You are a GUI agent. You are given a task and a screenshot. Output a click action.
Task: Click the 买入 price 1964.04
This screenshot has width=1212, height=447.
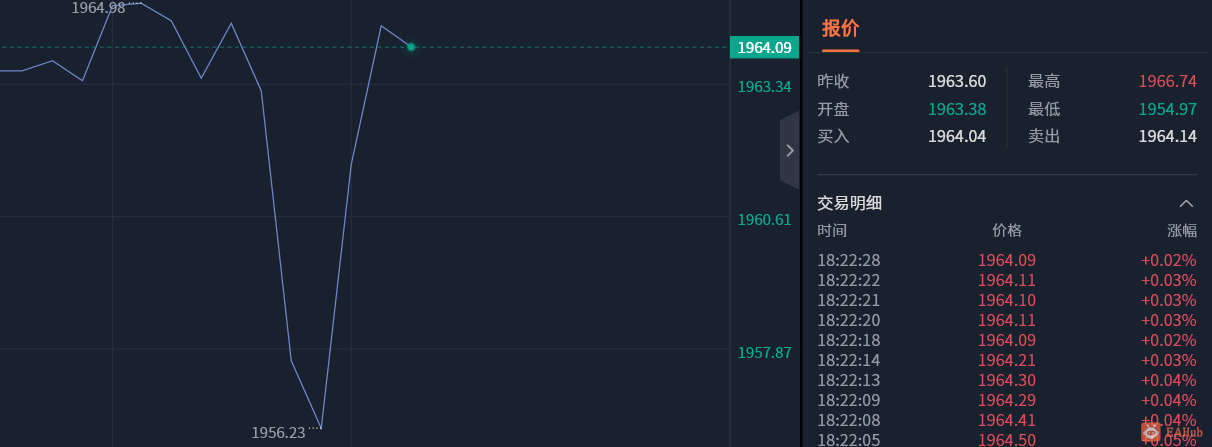pos(957,136)
